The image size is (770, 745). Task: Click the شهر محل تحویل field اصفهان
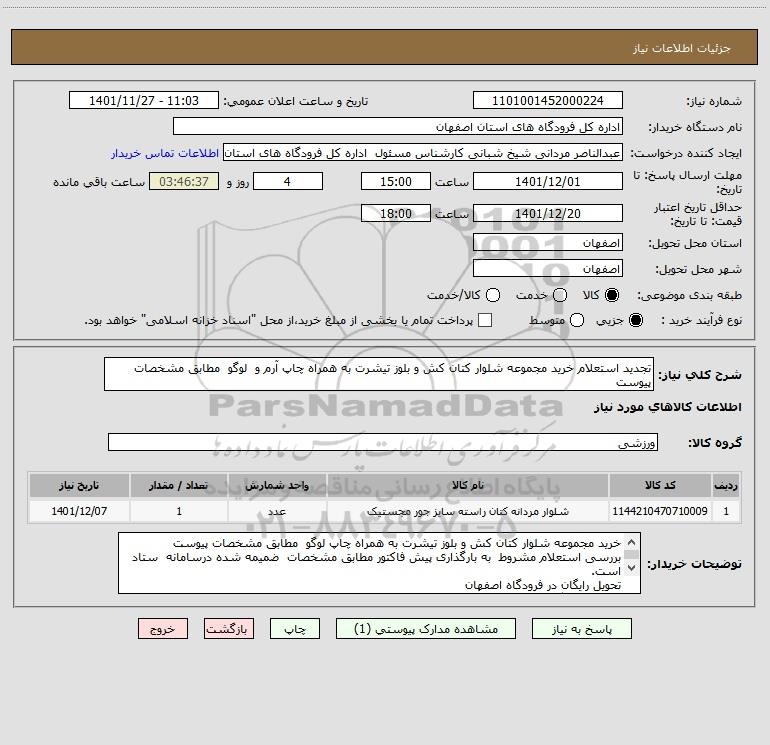548,268
